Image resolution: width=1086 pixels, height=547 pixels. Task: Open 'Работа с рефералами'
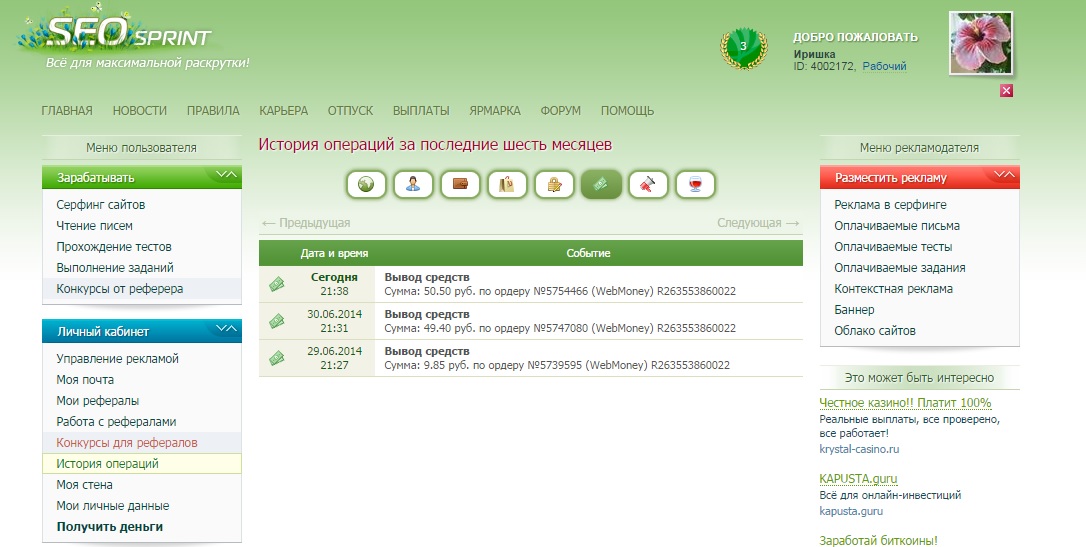tap(116, 422)
